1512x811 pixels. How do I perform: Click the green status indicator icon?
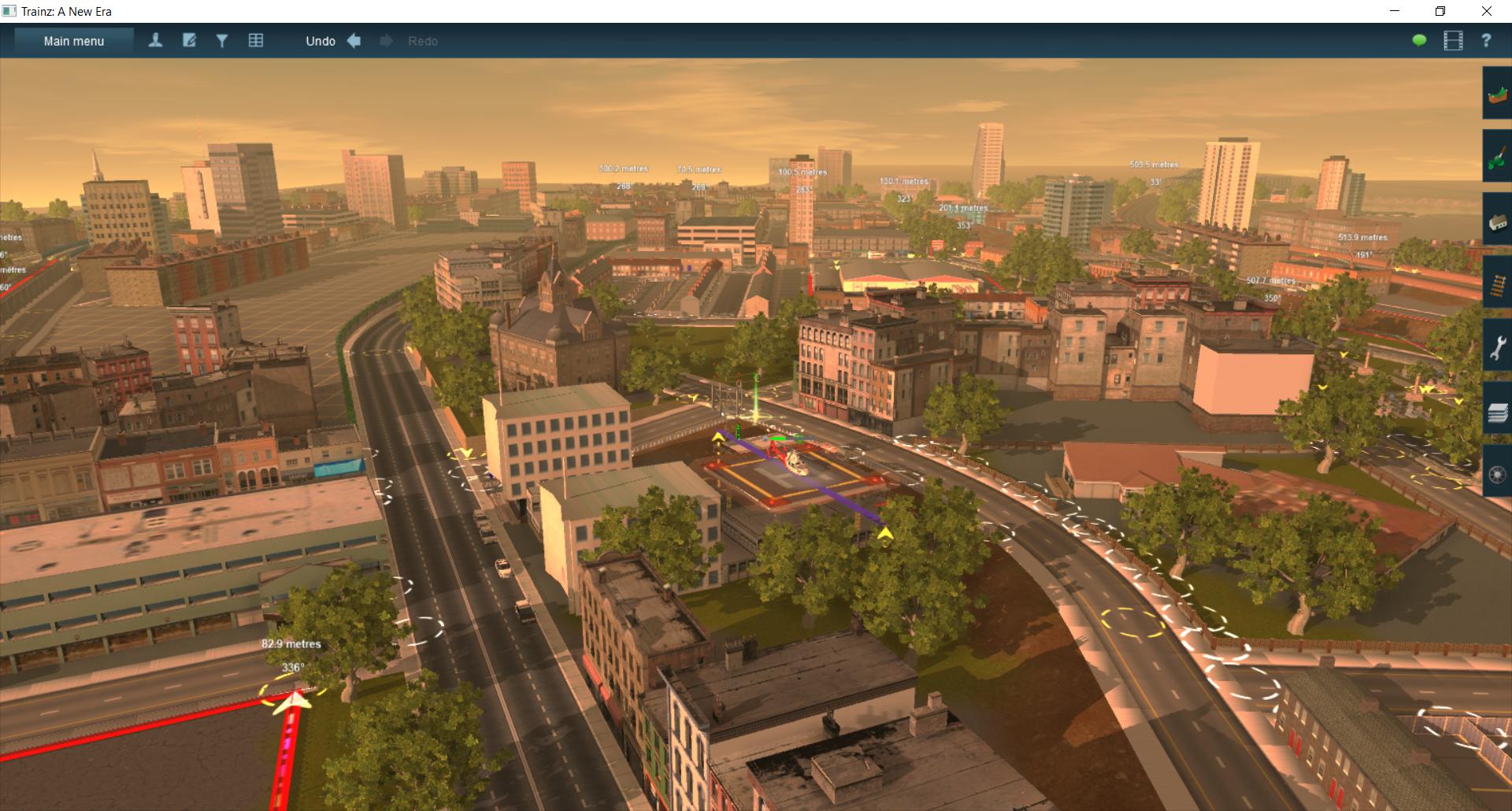(x=1419, y=41)
